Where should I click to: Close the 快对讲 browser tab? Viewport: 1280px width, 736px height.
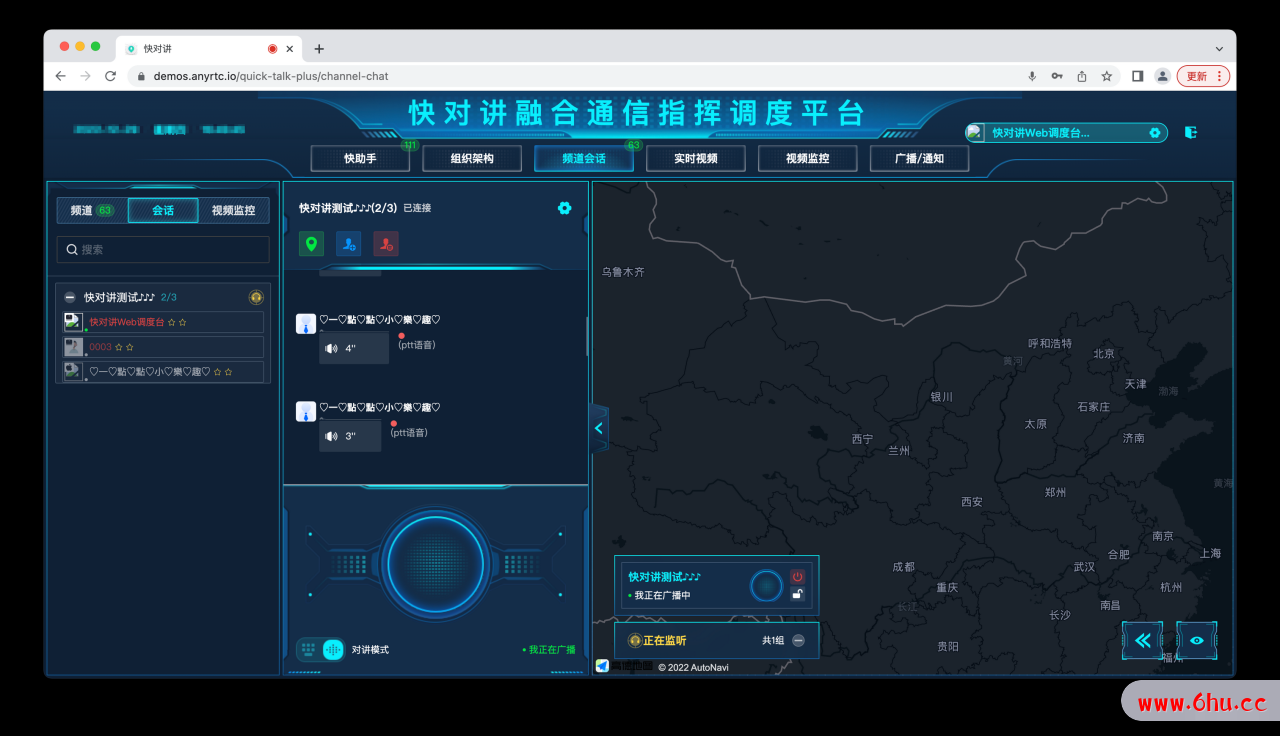click(x=290, y=48)
